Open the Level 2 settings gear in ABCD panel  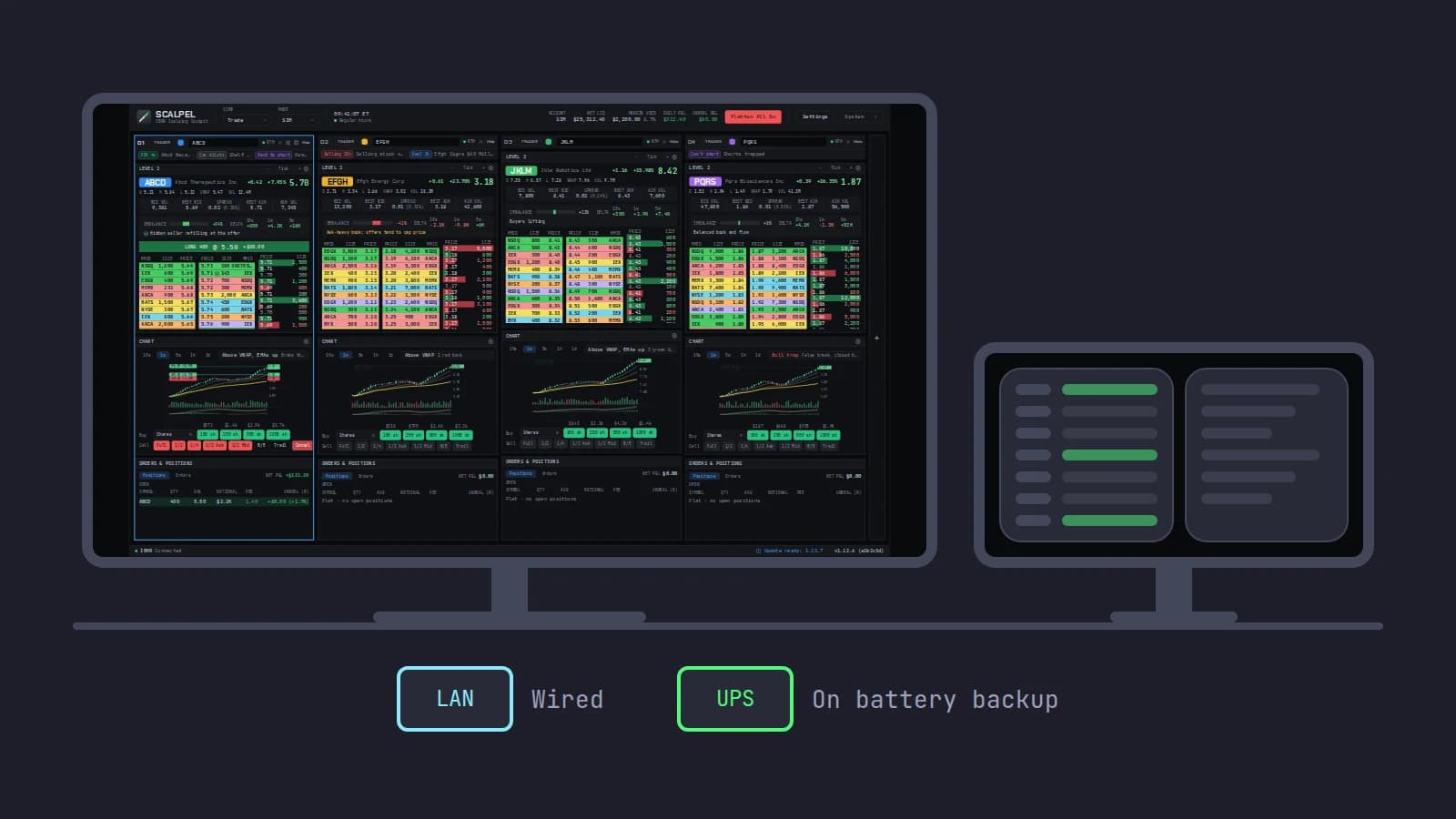click(306, 168)
